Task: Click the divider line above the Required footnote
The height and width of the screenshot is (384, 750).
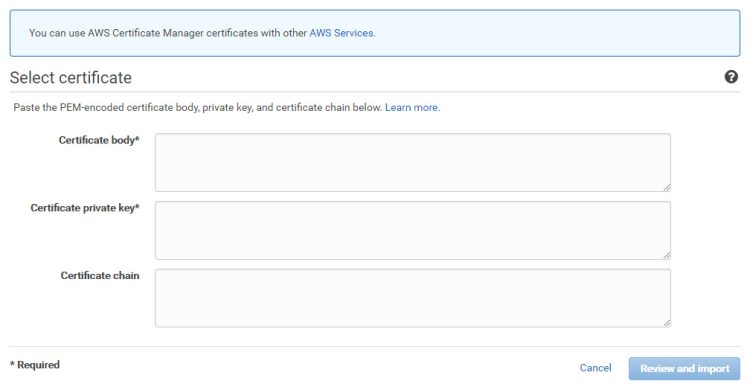Action: pyautogui.click(x=375, y=347)
